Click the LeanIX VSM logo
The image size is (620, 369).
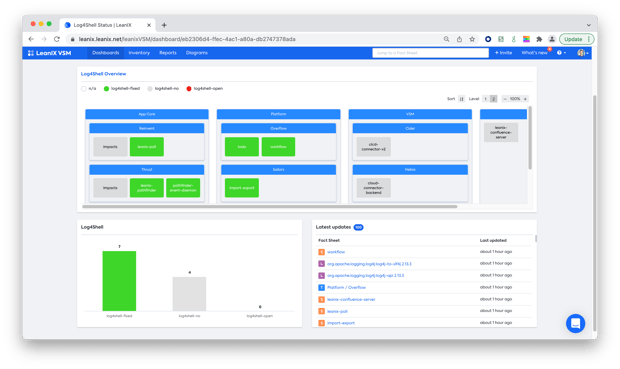click(x=49, y=53)
